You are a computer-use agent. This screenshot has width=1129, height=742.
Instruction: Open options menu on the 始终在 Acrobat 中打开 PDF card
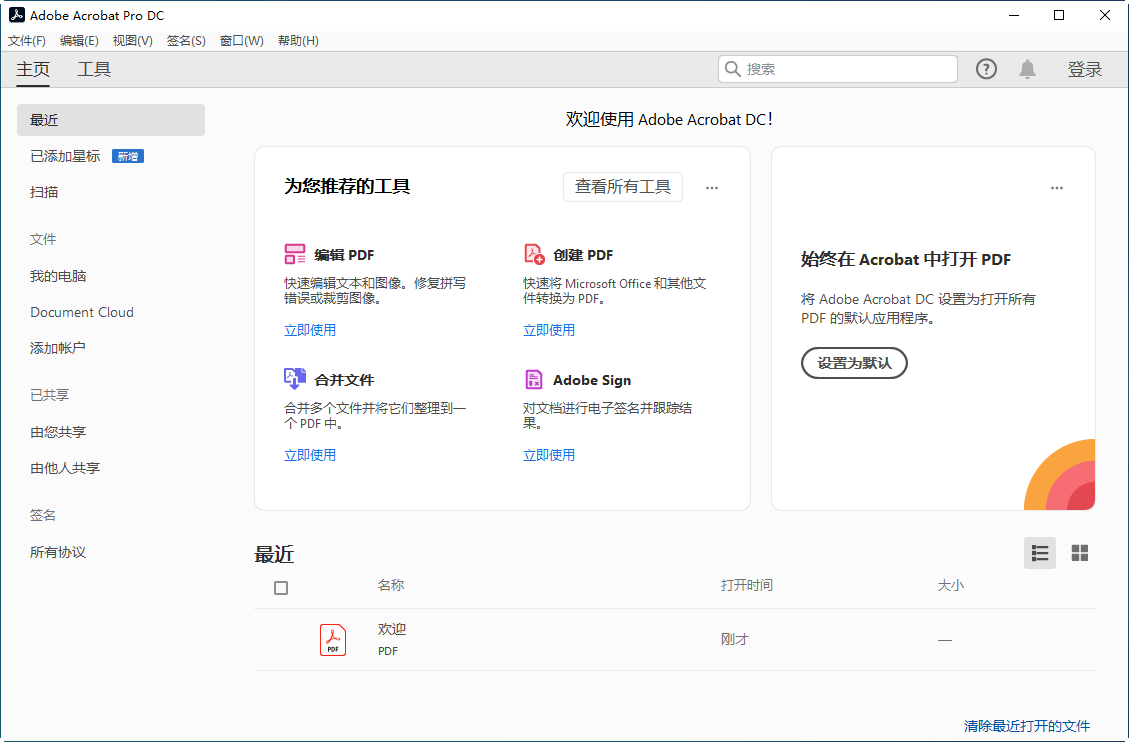pyautogui.click(x=1057, y=187)
